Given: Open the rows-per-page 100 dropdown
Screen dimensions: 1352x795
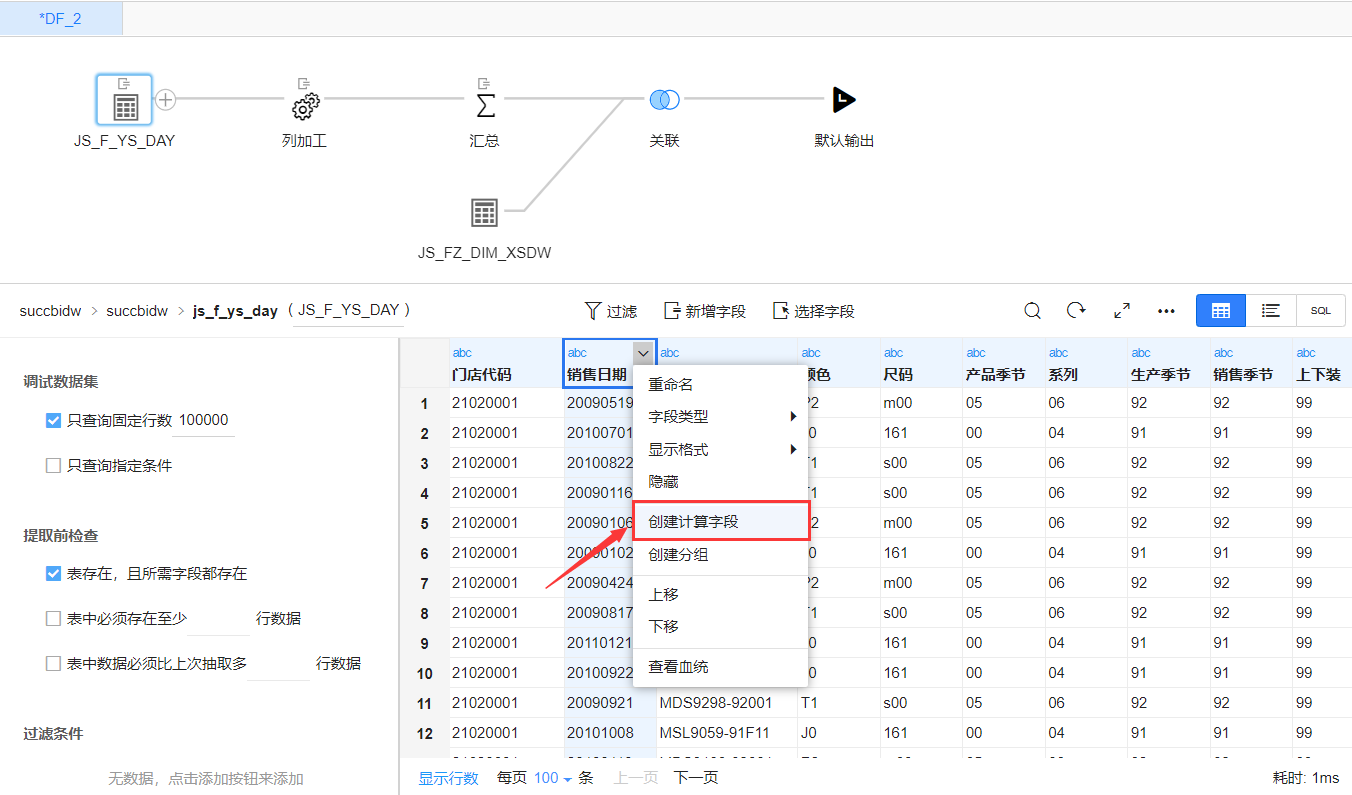Looking at the screenshot, I should coord(552,778).
